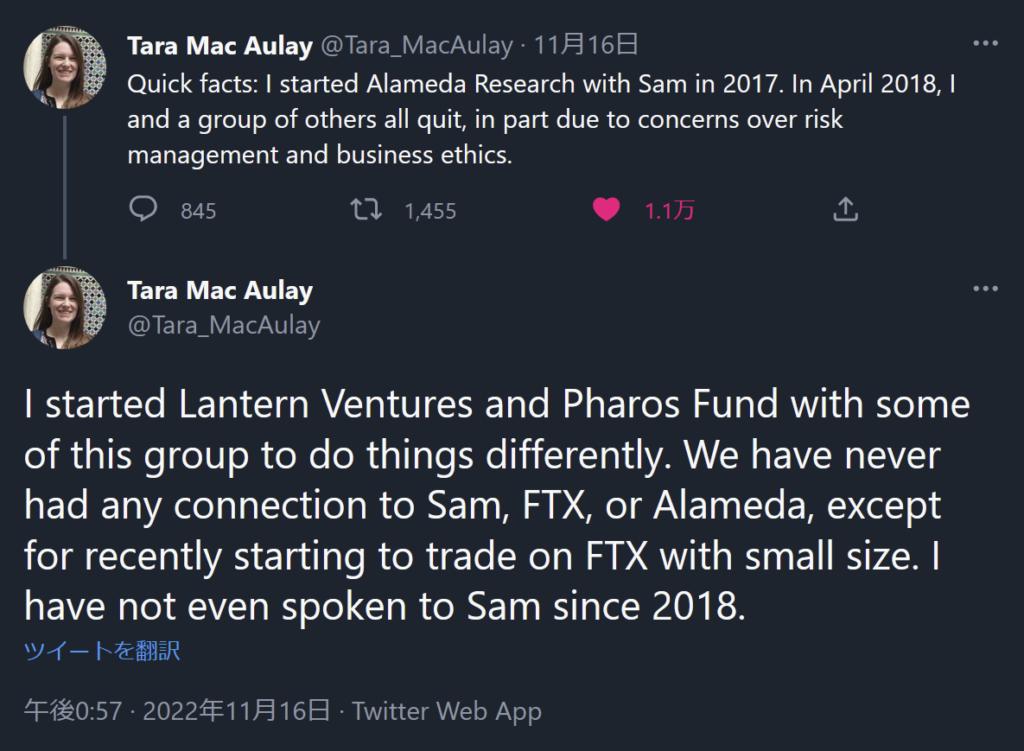The width and height of the screenshot is (1024, 751).
Task: Click the 午後0:57 · 2022年11月16日 timestamp
Action: (177, 711)
